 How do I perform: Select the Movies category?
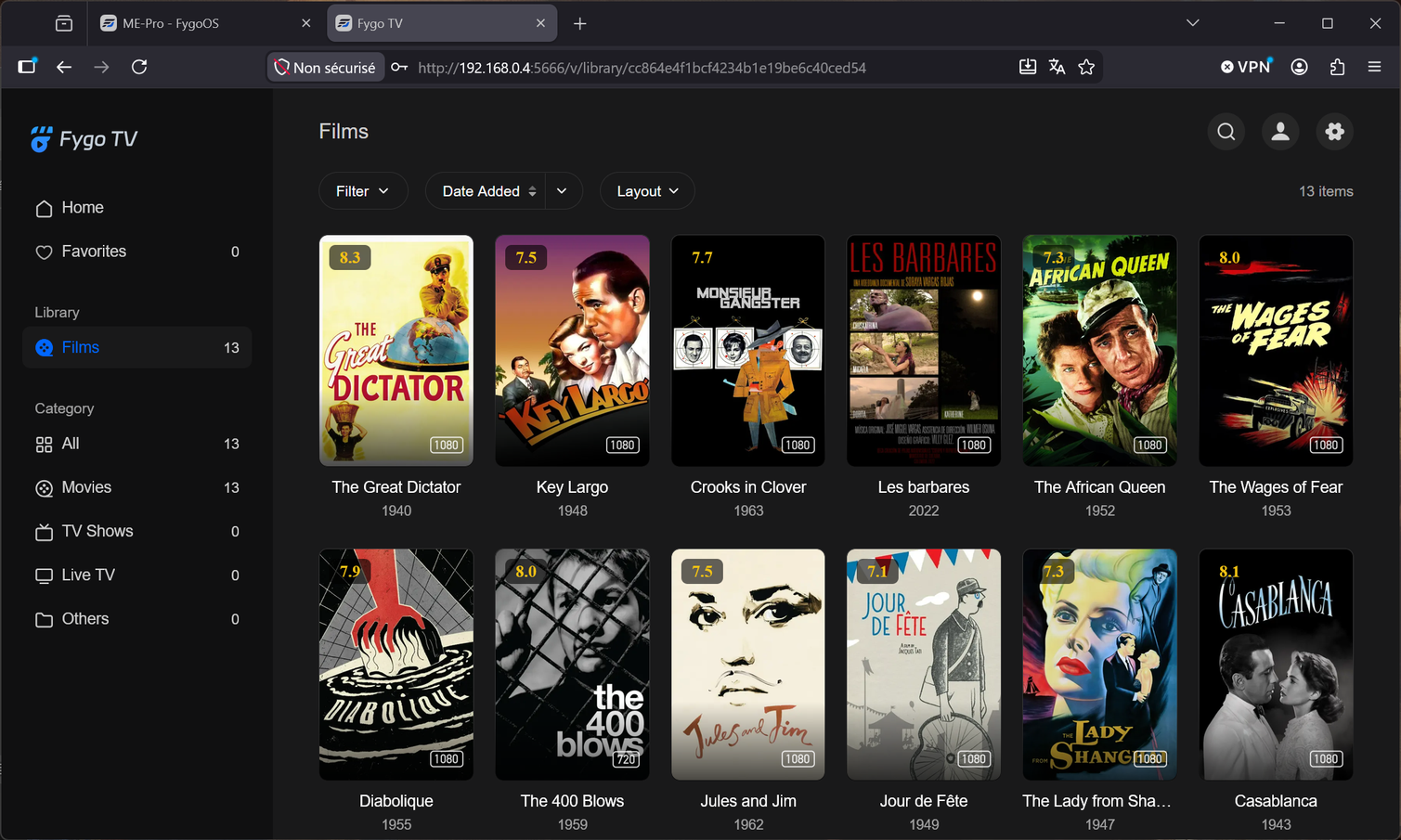[x=137, y=488]
